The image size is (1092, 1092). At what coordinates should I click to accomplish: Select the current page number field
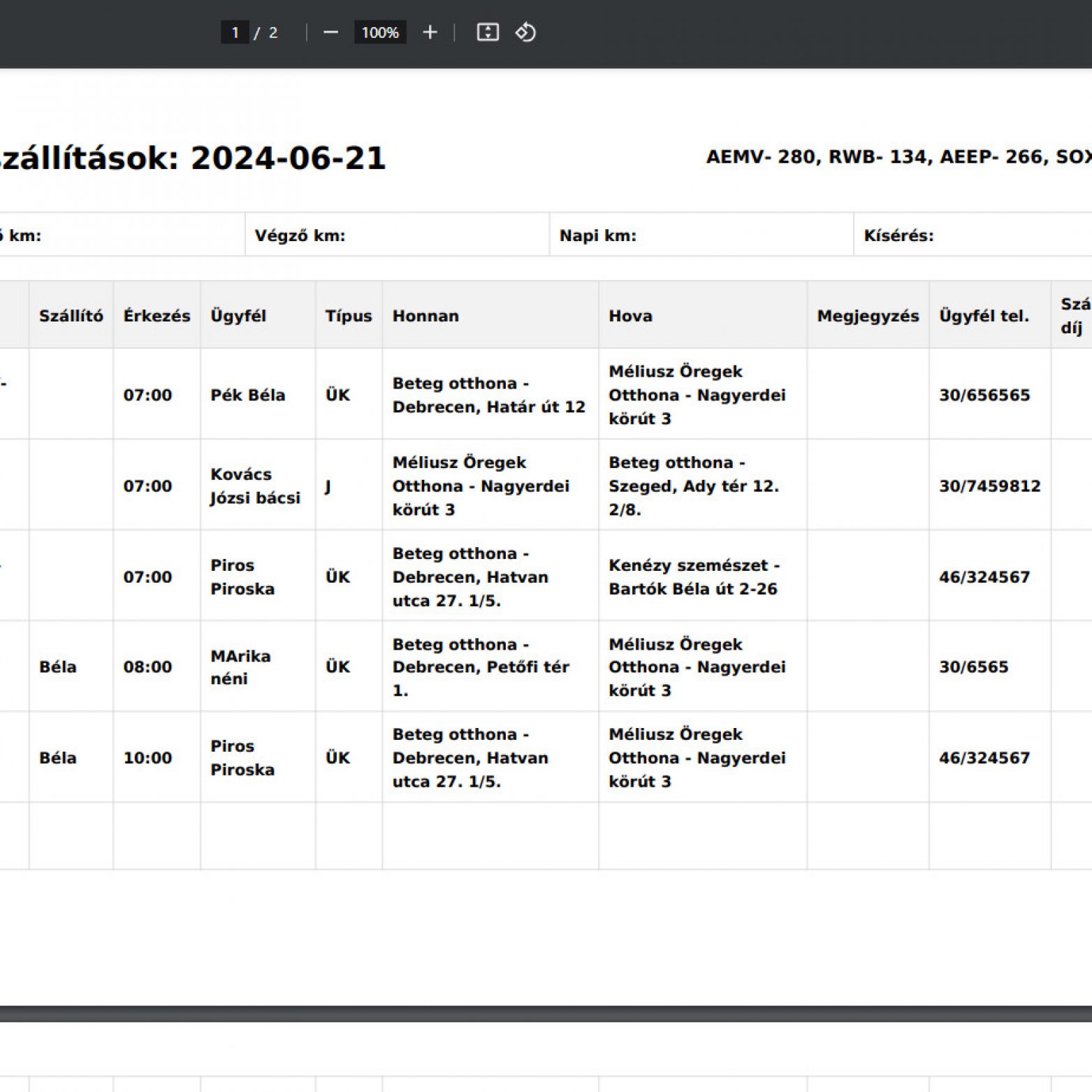(235, 33)
